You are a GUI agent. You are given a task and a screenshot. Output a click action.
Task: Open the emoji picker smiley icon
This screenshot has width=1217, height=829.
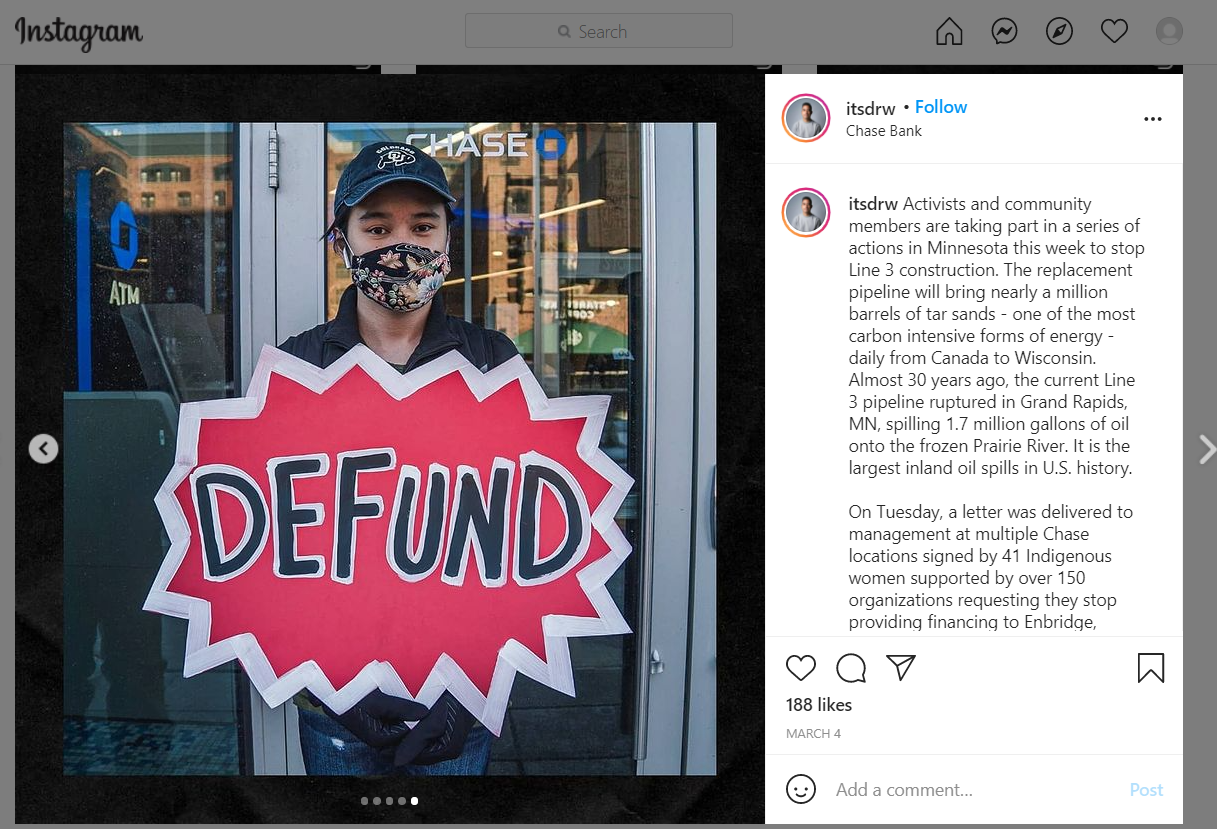tap(801, 789)
